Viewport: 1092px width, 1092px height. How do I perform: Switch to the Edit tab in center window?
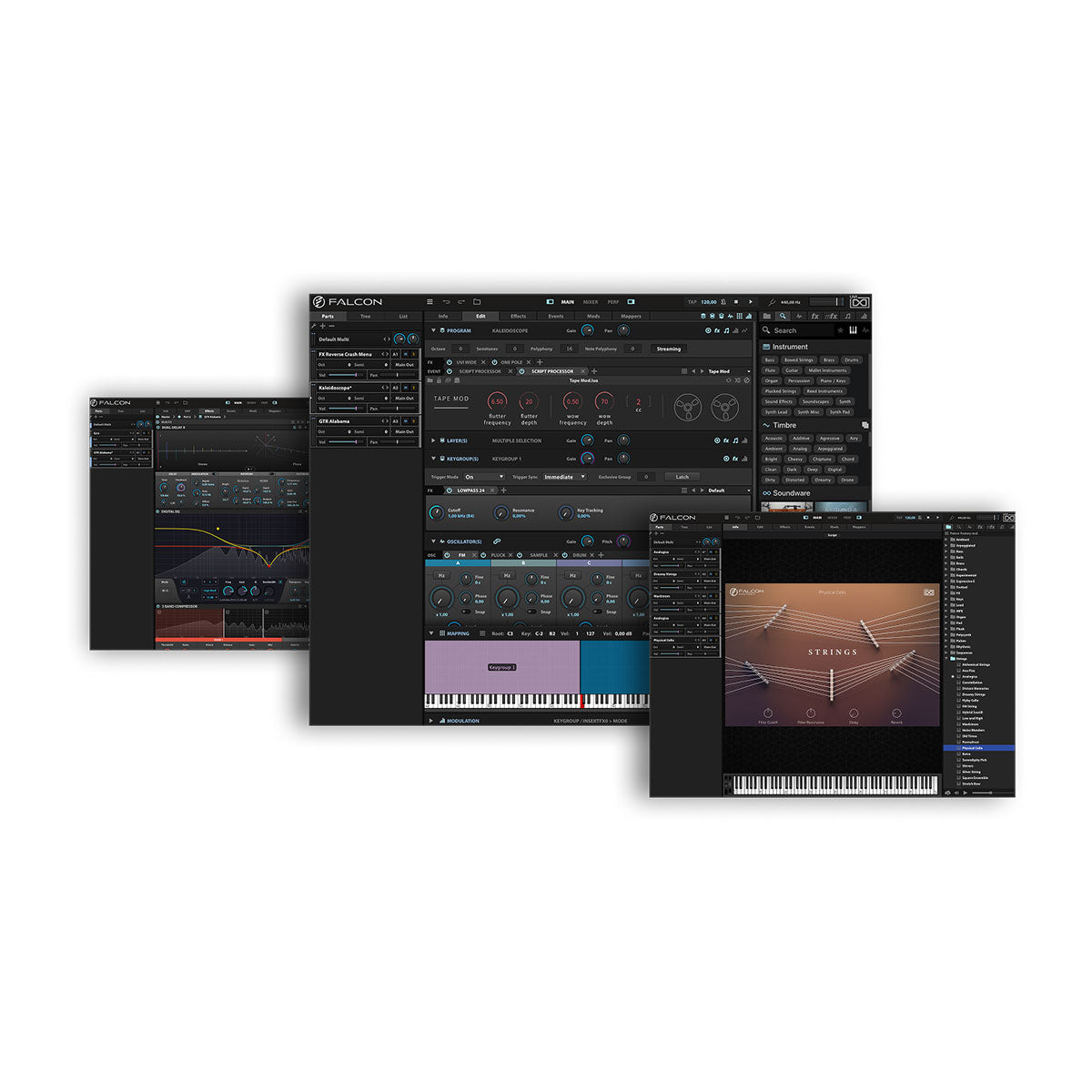pos(480,316)
